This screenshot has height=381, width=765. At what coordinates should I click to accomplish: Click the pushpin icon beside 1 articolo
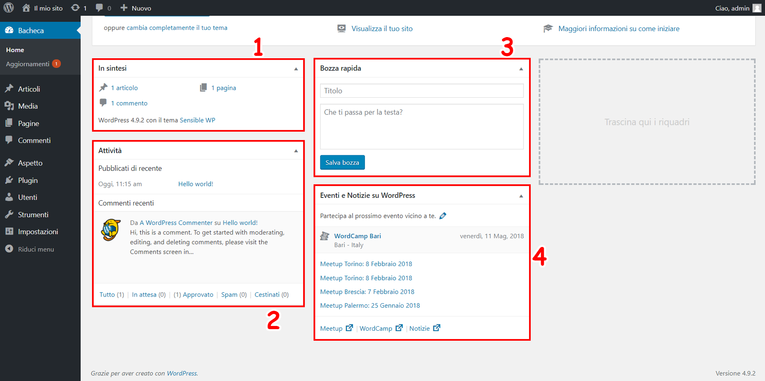pos(103,88)
